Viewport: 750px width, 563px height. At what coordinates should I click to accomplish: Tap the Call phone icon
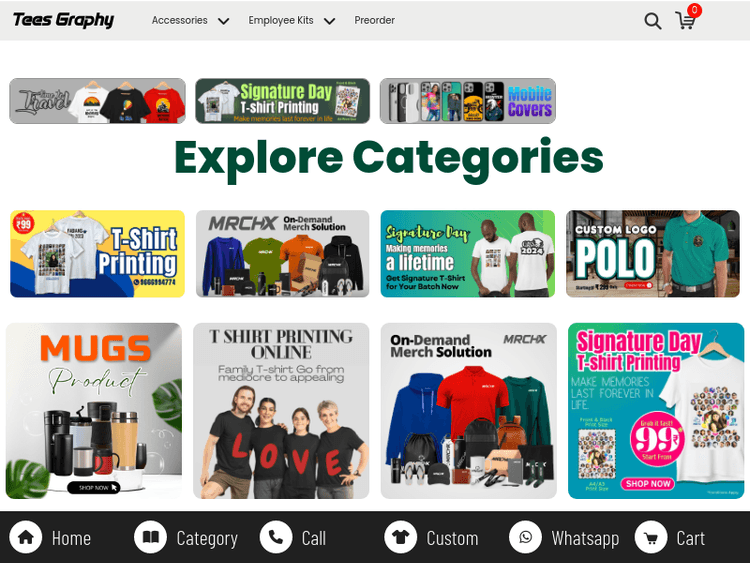276,537
